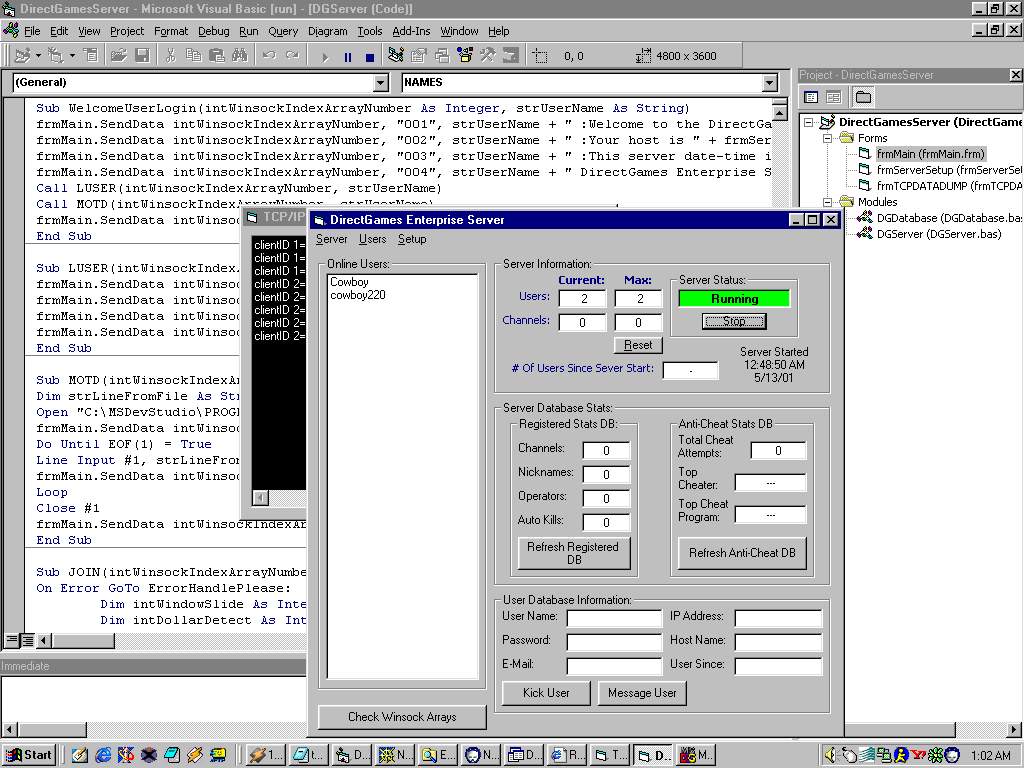Toggle Folders icon in Project panel
This screenshot has height=768, width=1024.
pos(863,97)
